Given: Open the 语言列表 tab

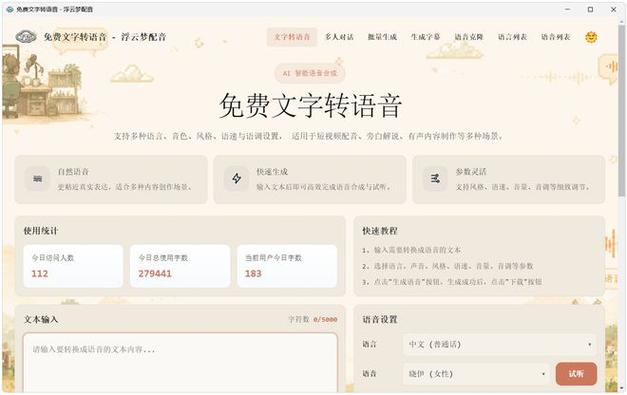Looking at the screenshot, I should click(x=512, y=37).
